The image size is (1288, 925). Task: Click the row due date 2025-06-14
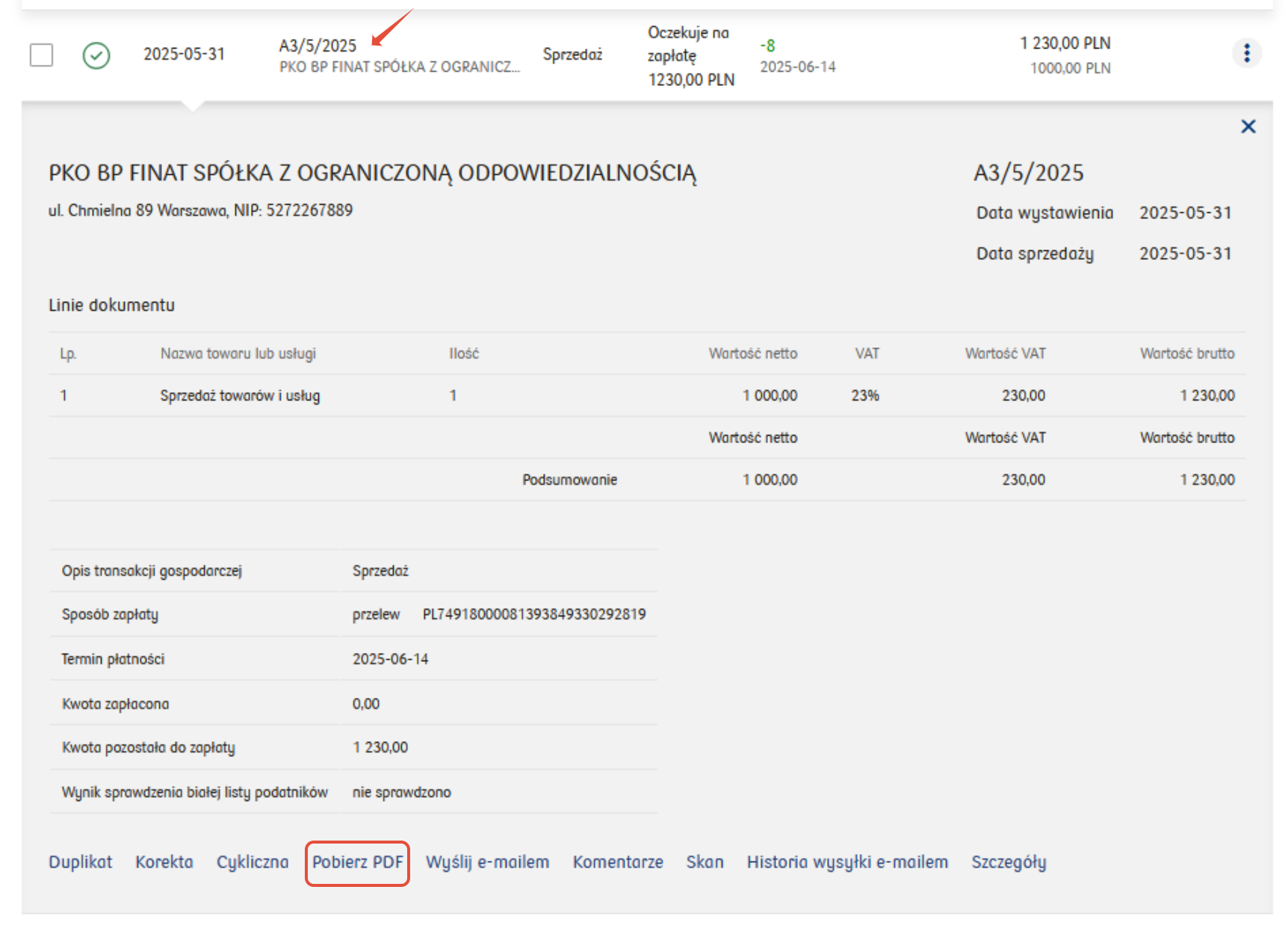[798, 67]
